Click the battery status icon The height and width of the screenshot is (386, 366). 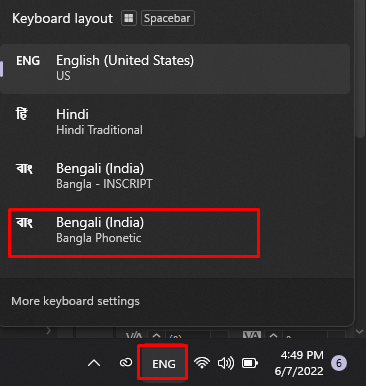point(250,363)
